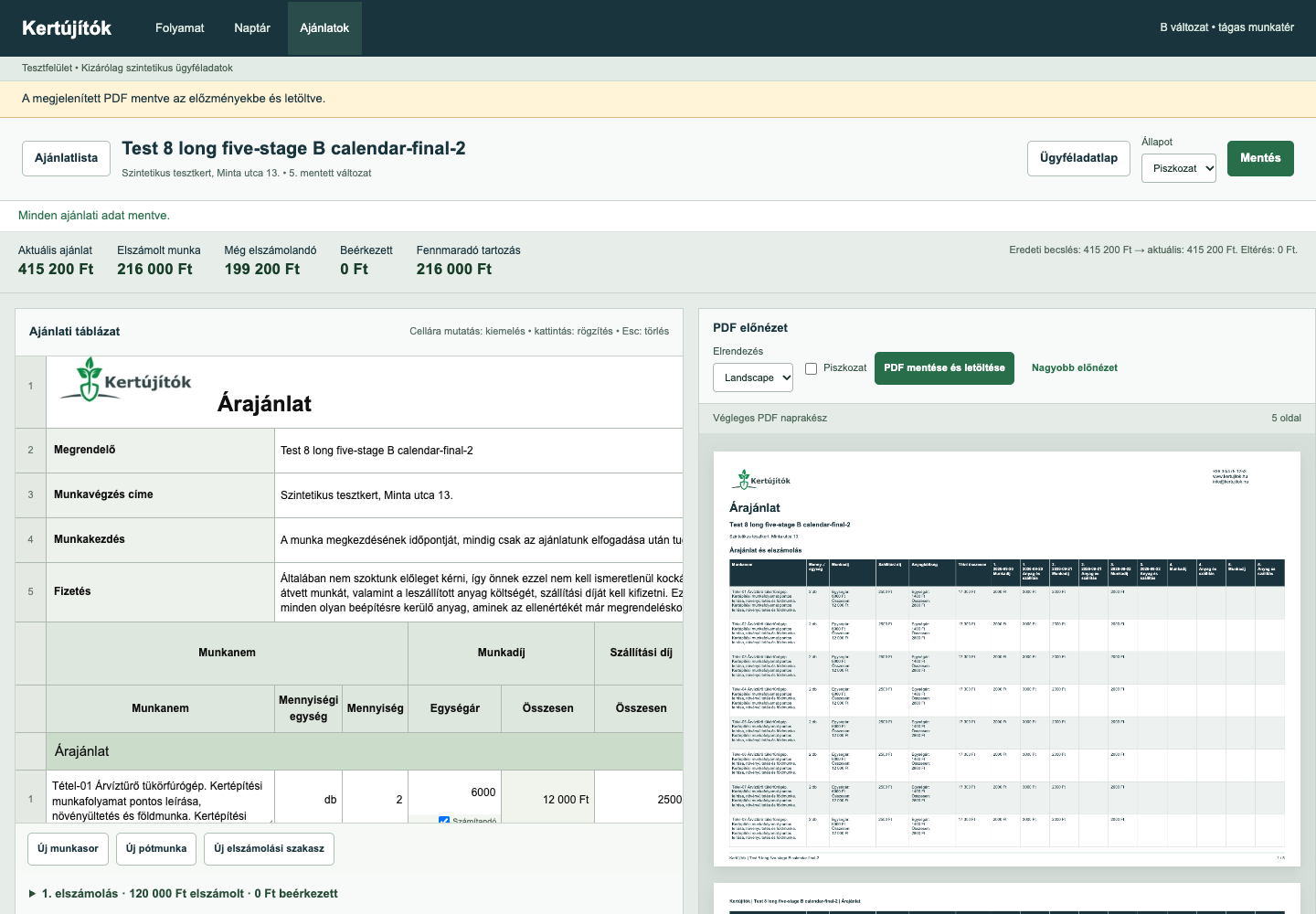Image resolution: width=1316 pixels, height=914 pixels.
Task: Click the Mentés button
Action: pyautogui.click(x=1260, y=158)
